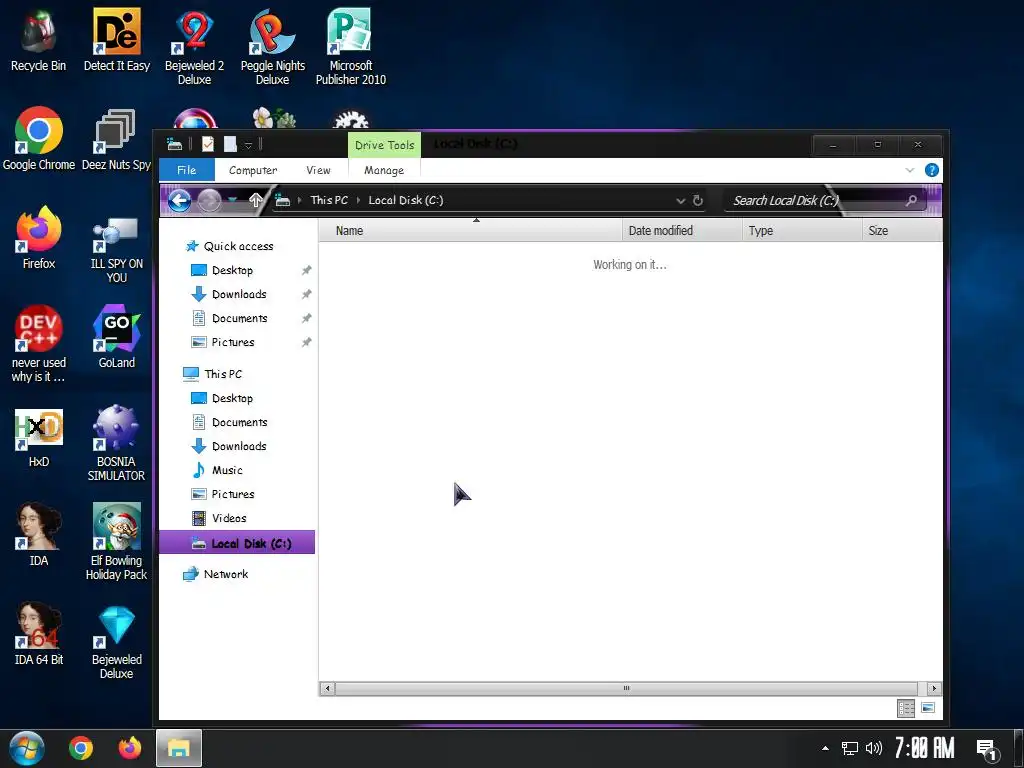Click horizontal scrollbar left arrow
Screen dimensions: 1024x768
pos(327,688)
